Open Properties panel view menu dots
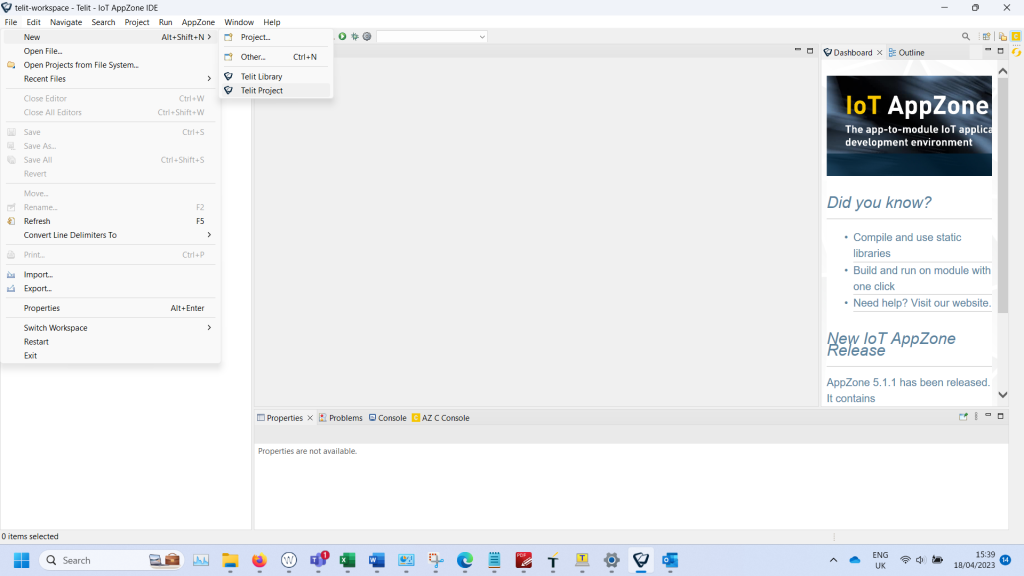1024x576 pixels. tap(976, 417)
